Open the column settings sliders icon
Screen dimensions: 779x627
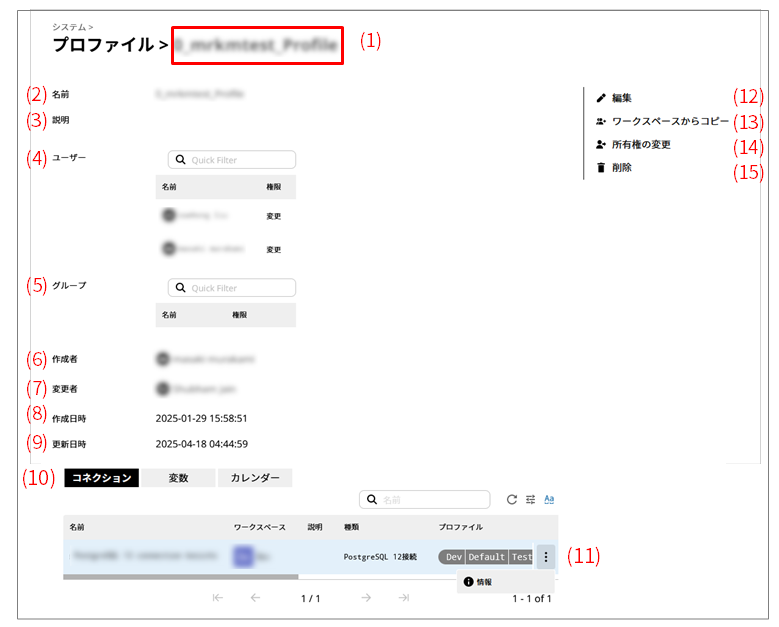(531, 500)
